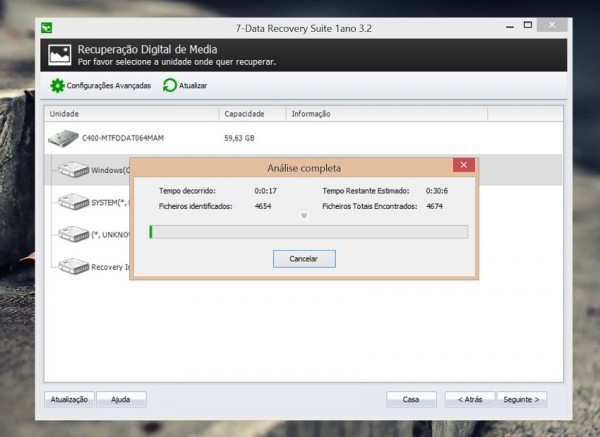Select the SYSTEM partition drive icon
This screenshot has width=600, height=437.
tap(74, 202)
